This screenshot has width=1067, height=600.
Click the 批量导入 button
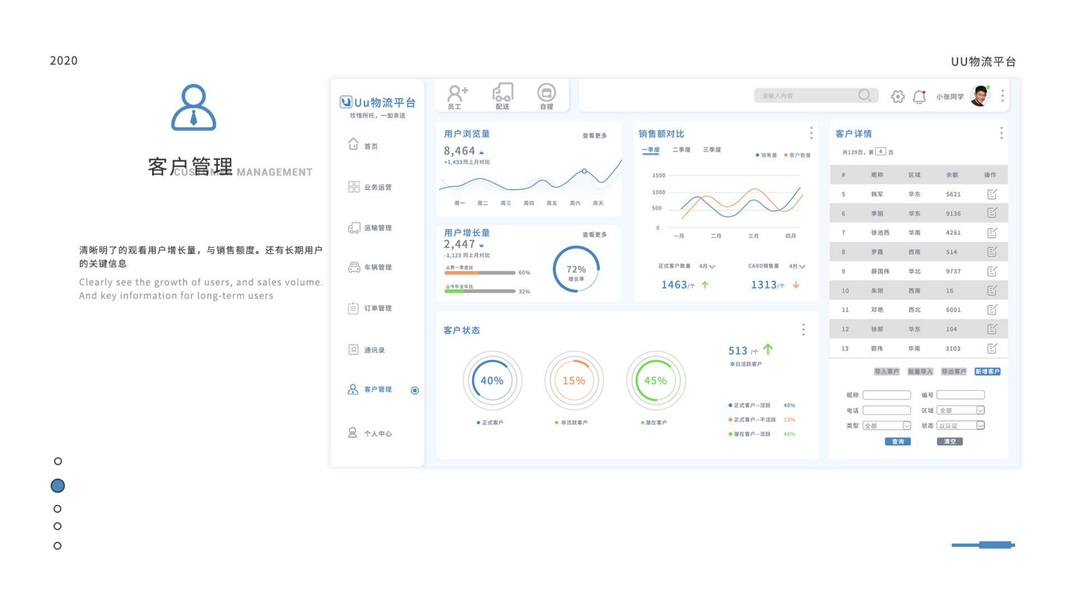click(920, 371)
